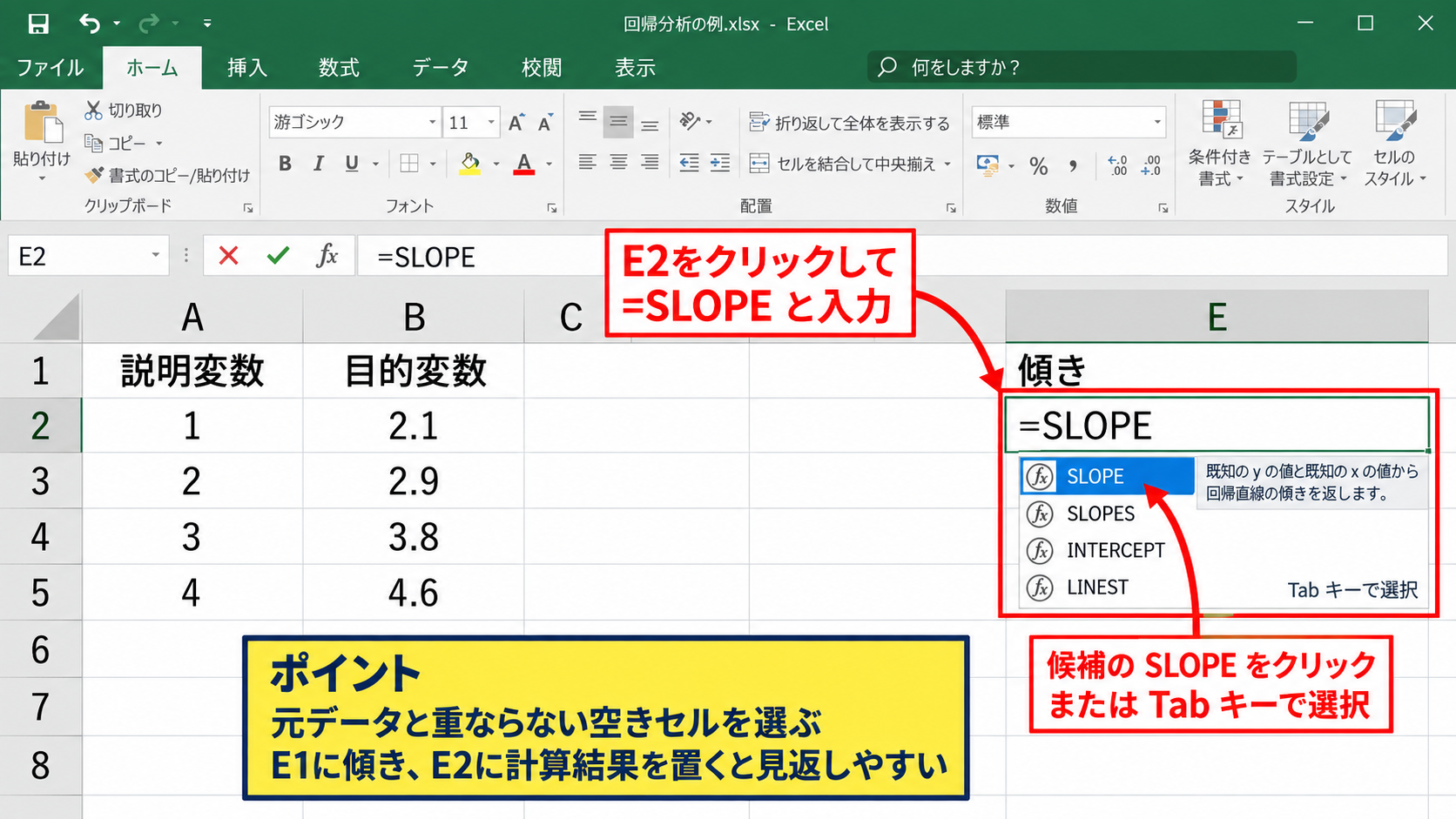Click the Copy icon
Screen dimensions: 1456x819
tap(93, 142)
